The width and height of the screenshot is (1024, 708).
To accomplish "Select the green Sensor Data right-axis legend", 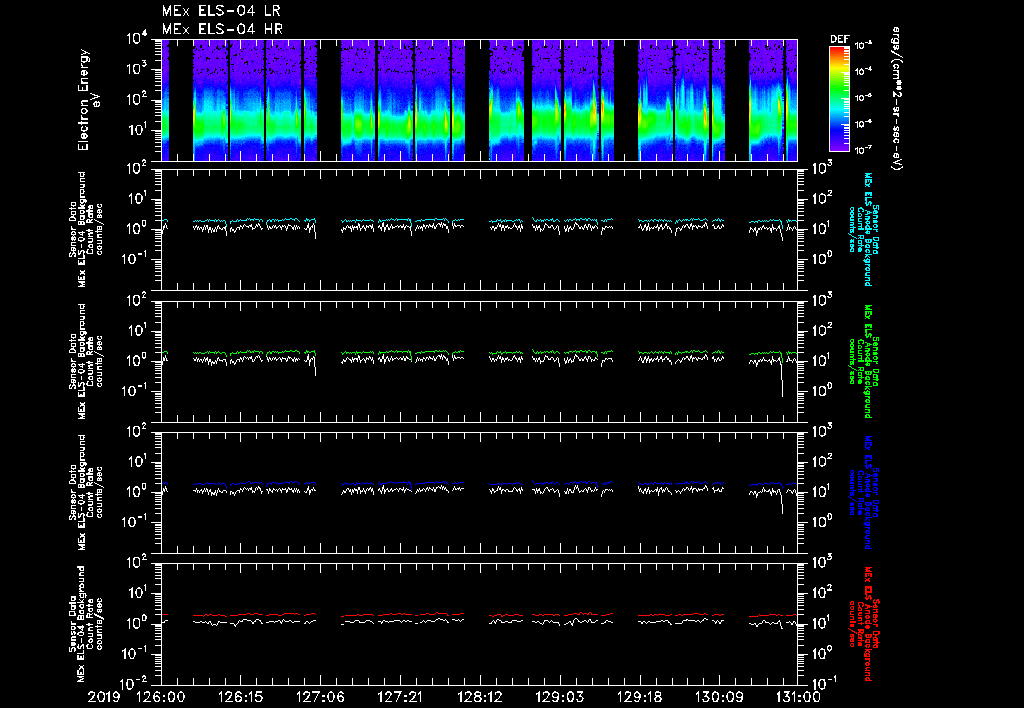I will click(864, 362).
